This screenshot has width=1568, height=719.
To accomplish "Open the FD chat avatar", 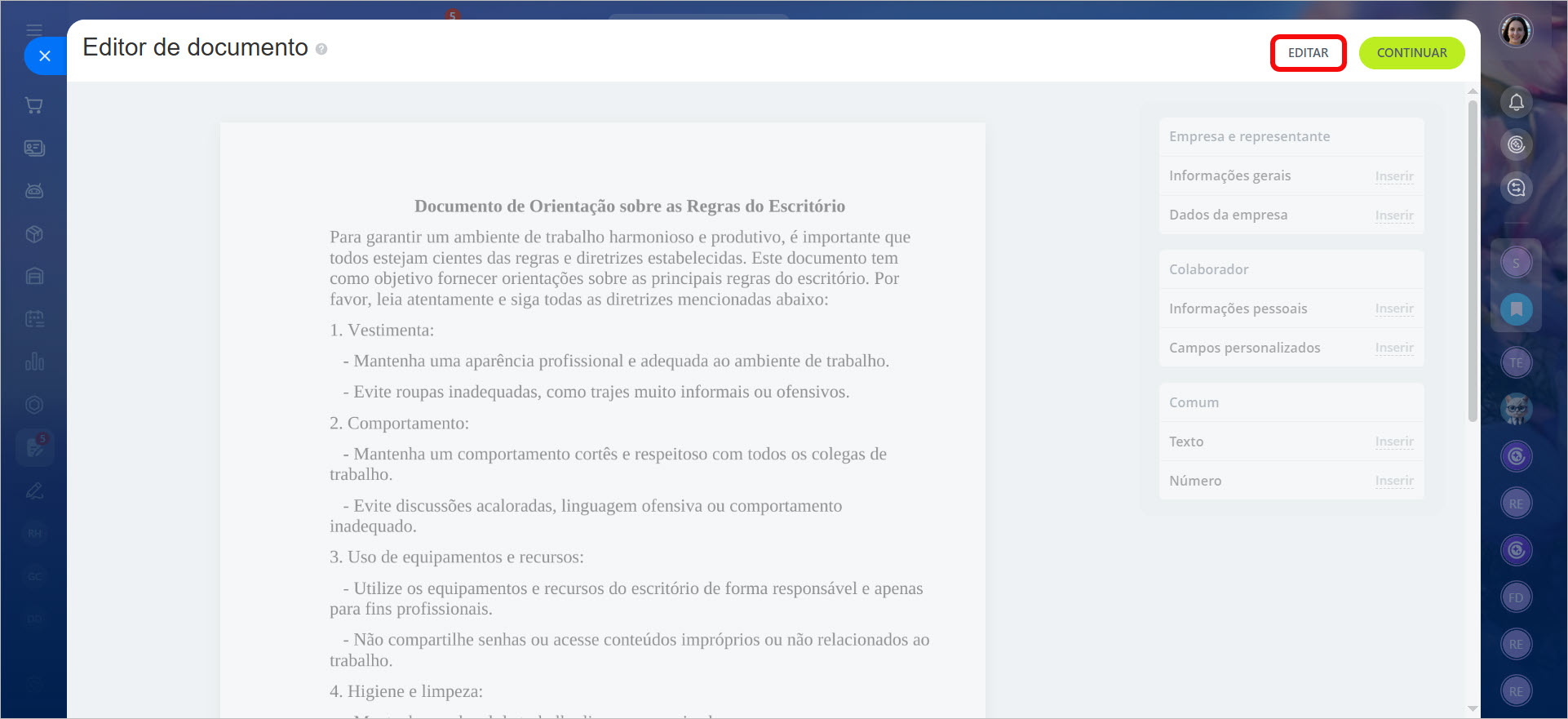I will [1516, 597].
